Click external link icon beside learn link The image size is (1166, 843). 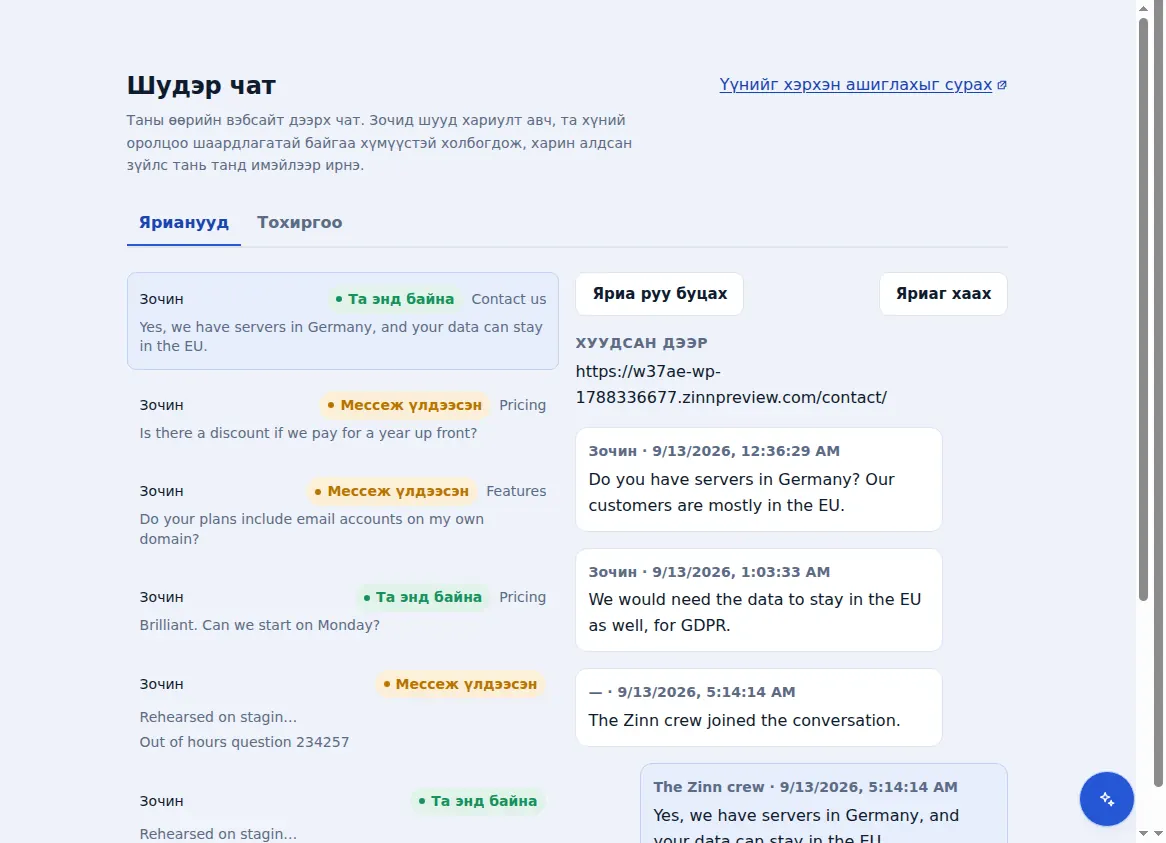tap(1002, 85)
